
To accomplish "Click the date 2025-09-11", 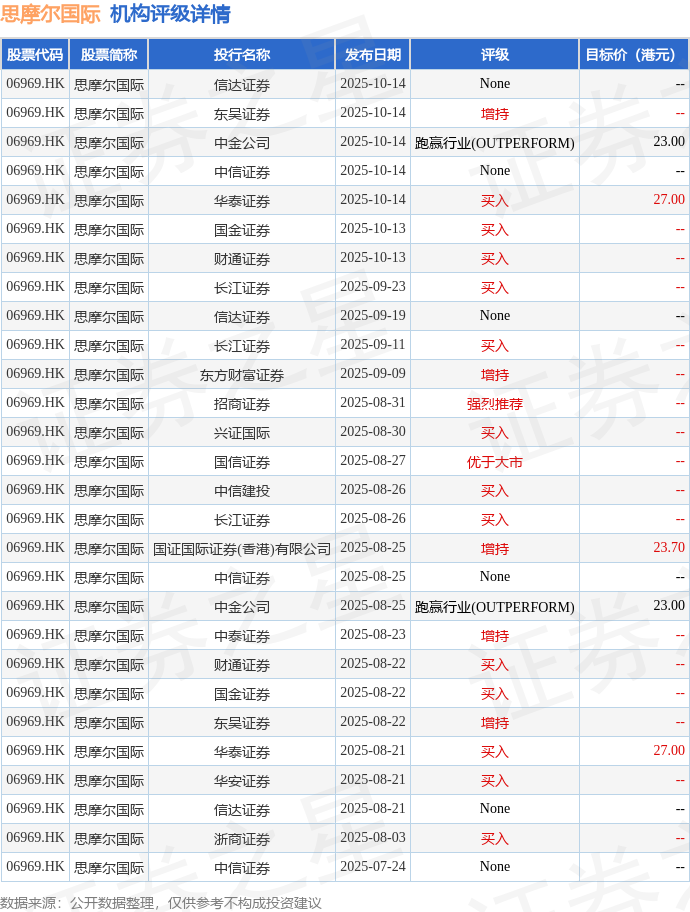I will coord(373,345).
